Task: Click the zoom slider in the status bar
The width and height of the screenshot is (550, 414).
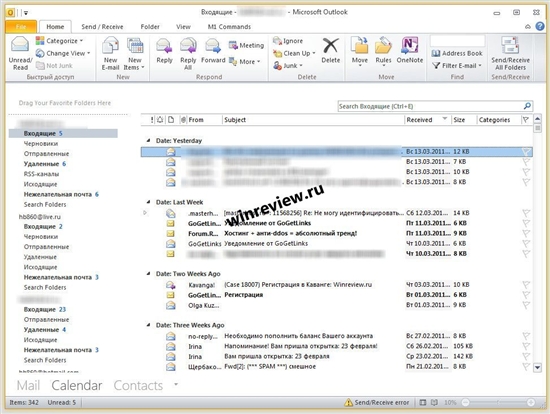Action: [498, 402]
